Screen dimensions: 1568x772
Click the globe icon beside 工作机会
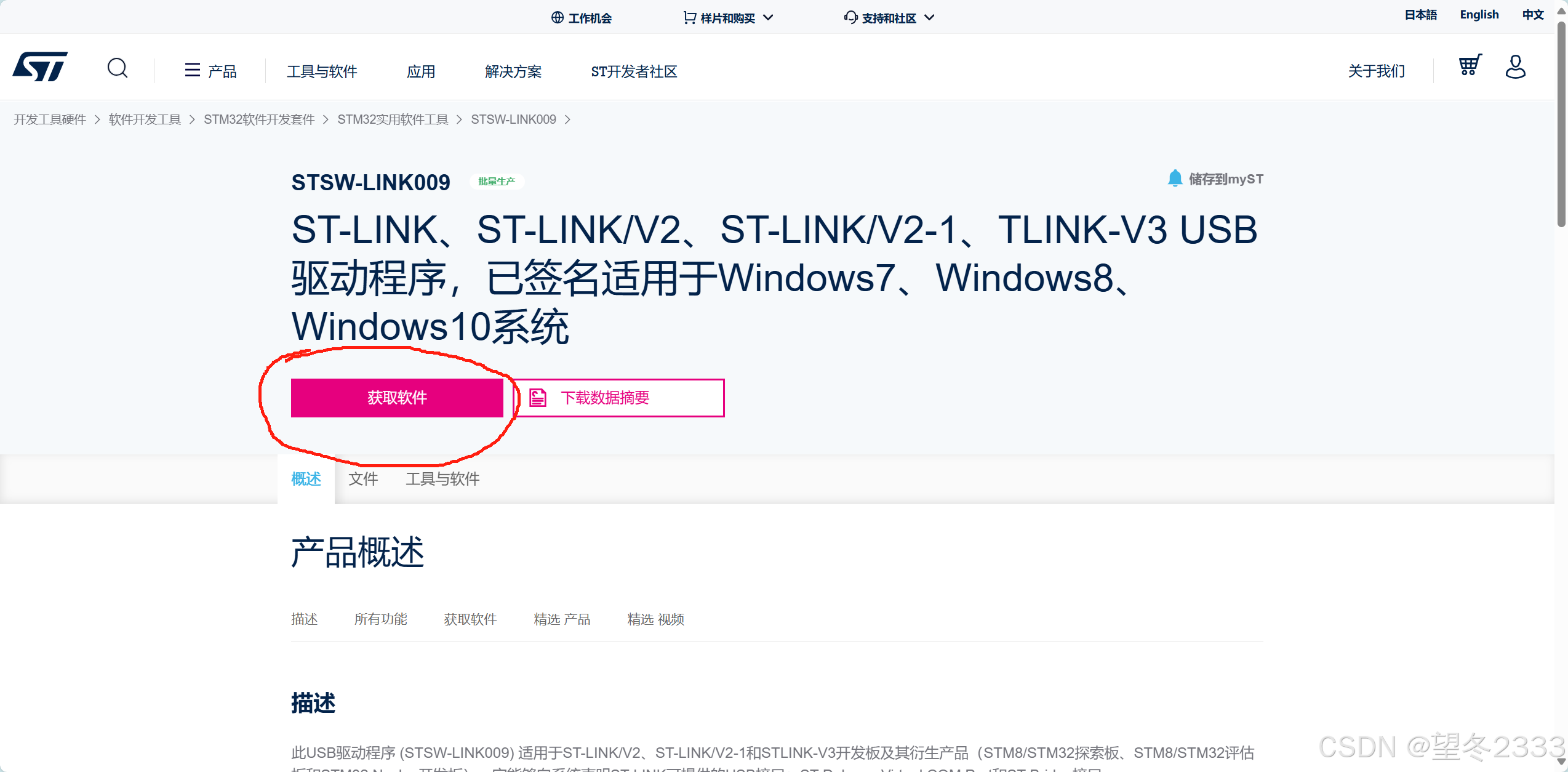(x=557, y=17)
